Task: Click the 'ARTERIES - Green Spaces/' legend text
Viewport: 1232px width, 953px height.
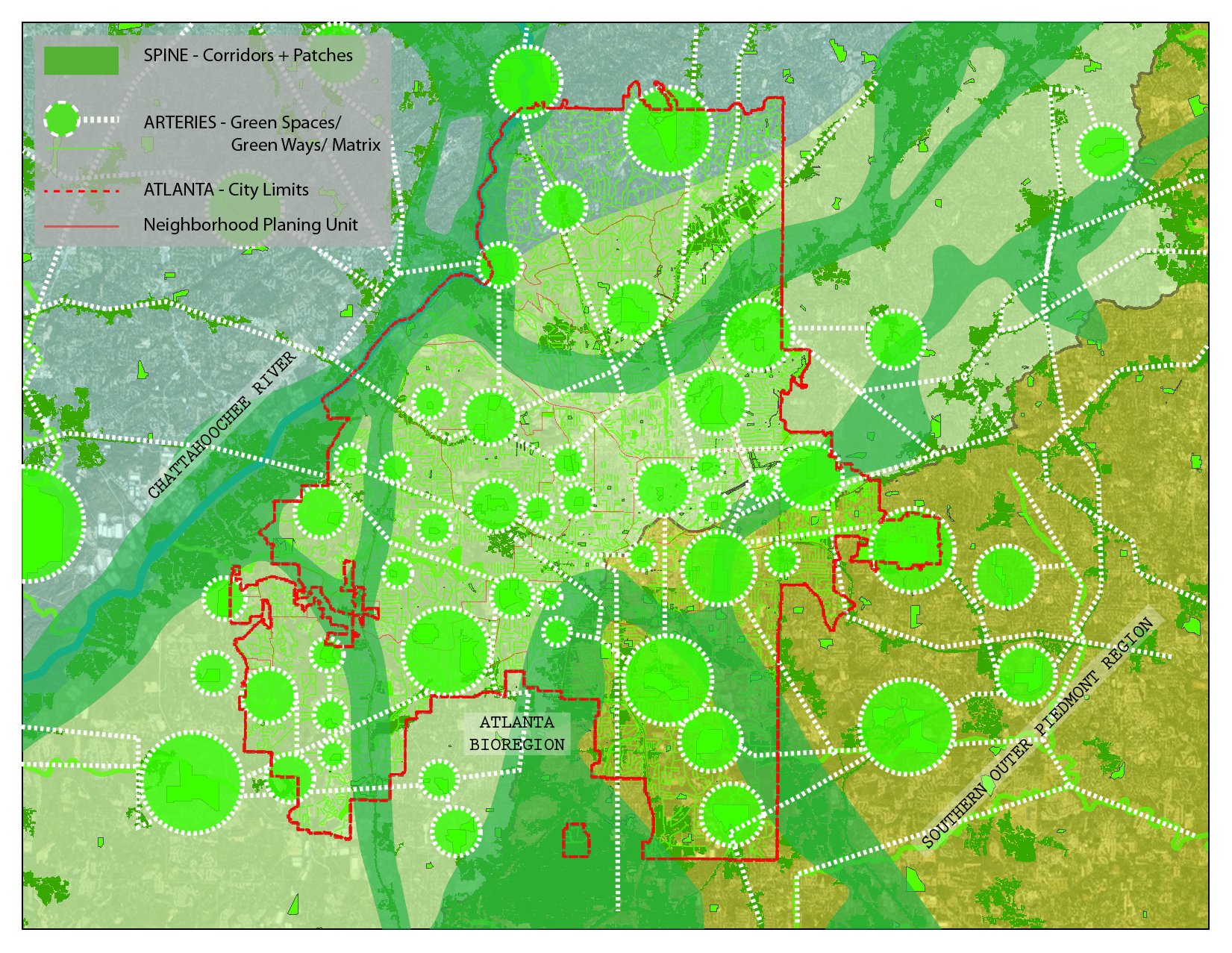Action: coord(242,122)
